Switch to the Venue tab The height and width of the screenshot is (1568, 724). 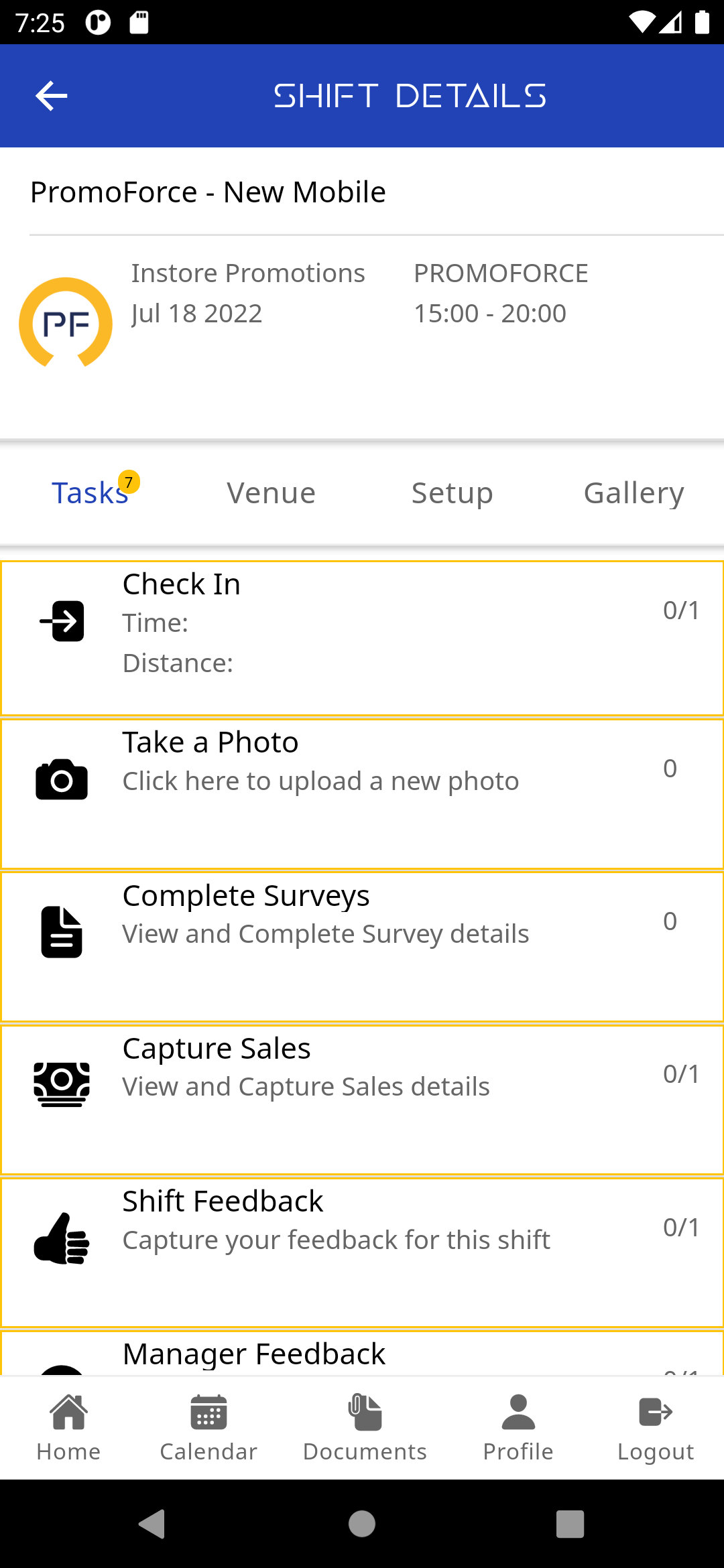[x=271, y=493]
